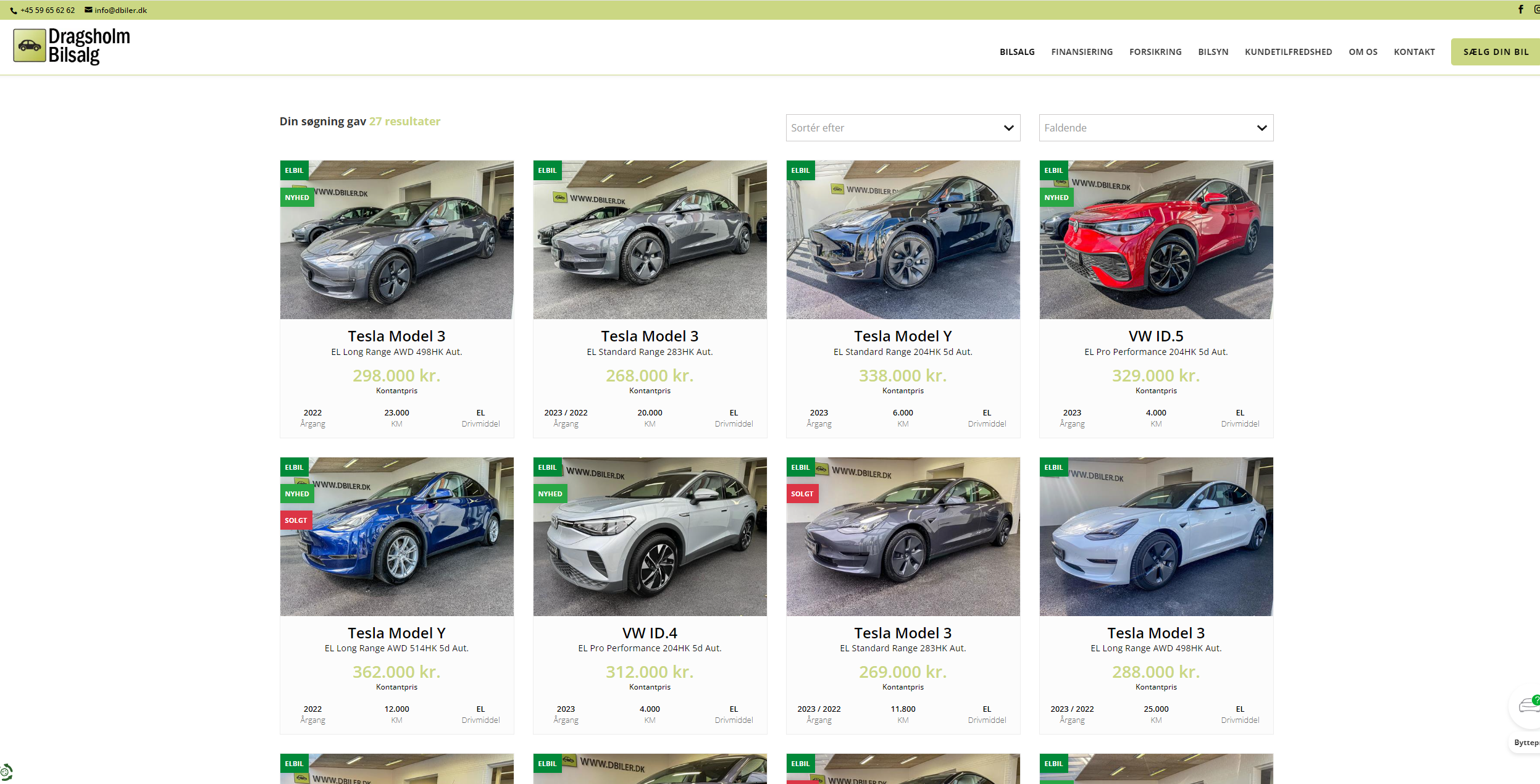Click the ELBIL badge on VW ID.5
Image resolution: width=1540 pixels, height=784 pixels.
point(1053,170)
